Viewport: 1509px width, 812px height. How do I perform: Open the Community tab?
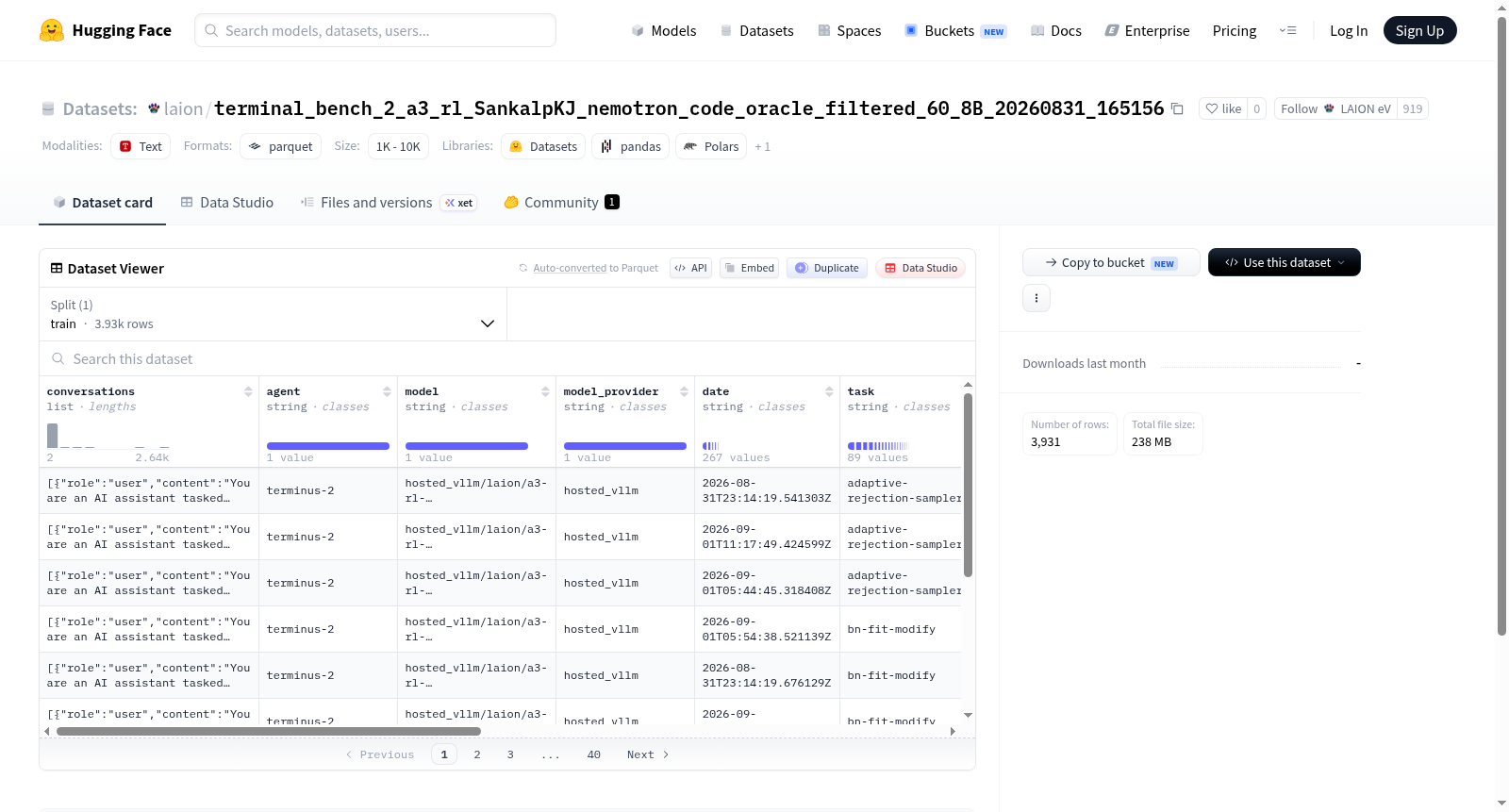(x=561, y=203)
